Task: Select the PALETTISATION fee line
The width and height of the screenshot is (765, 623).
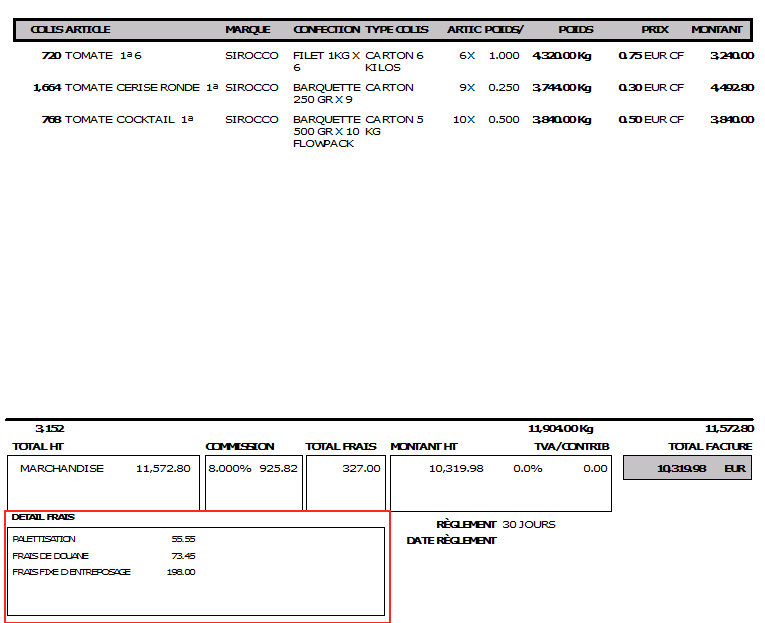Action: pos(44,539)
